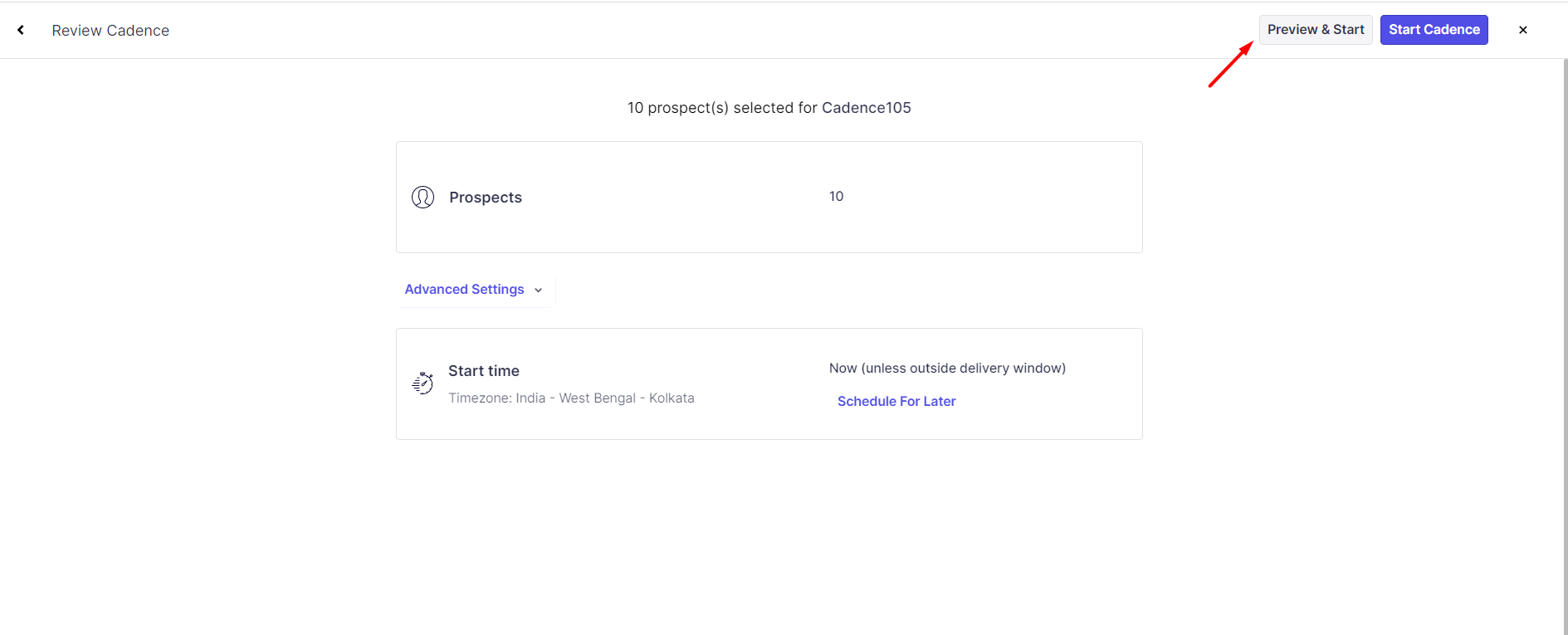Expand the Advanced Settings section

[x=465, y=290]
